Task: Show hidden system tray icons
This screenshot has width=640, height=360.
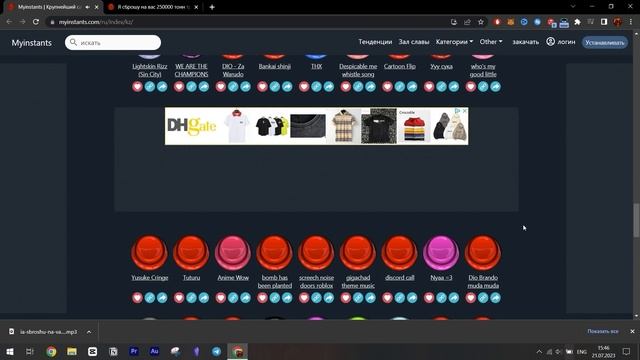Action: tap(539, 351)
